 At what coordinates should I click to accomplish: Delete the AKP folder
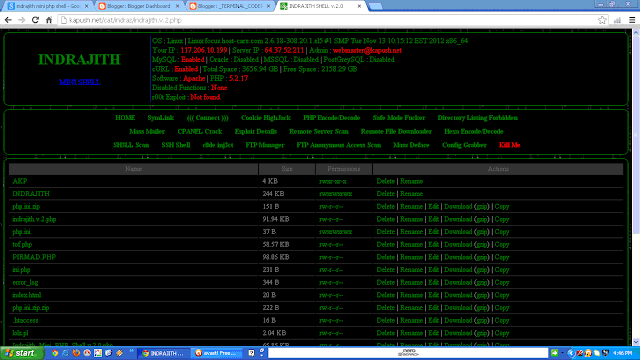point(386,181)
